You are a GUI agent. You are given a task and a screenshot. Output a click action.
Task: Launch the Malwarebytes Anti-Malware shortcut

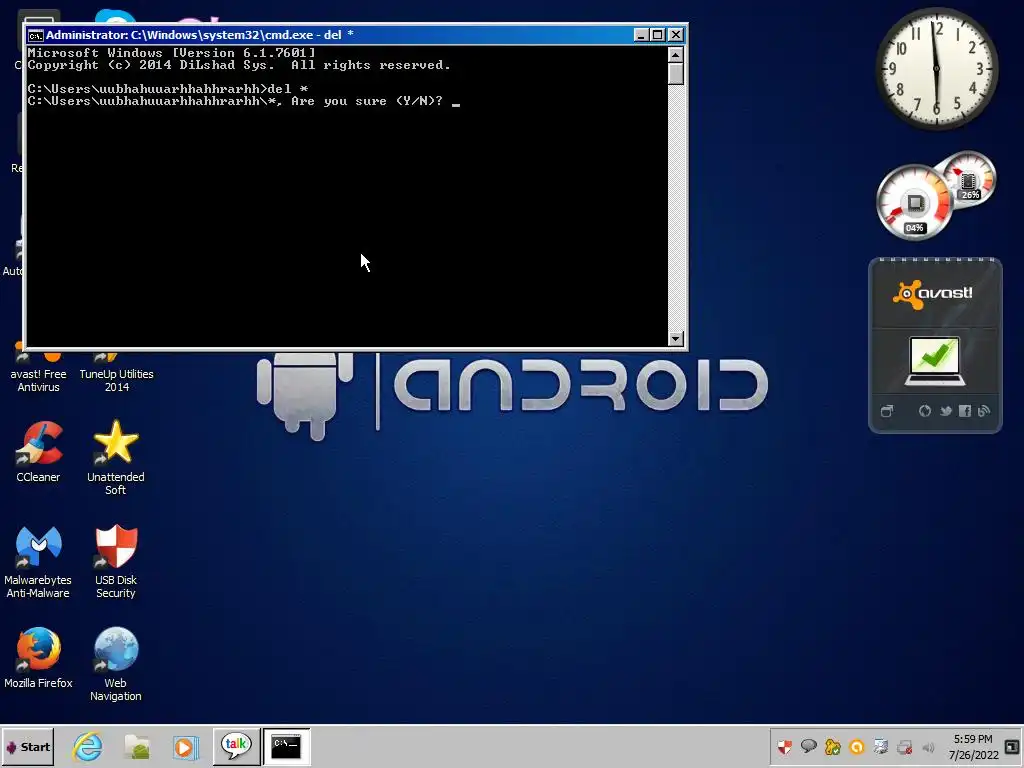pyautogui.click(x=38, y=562)
